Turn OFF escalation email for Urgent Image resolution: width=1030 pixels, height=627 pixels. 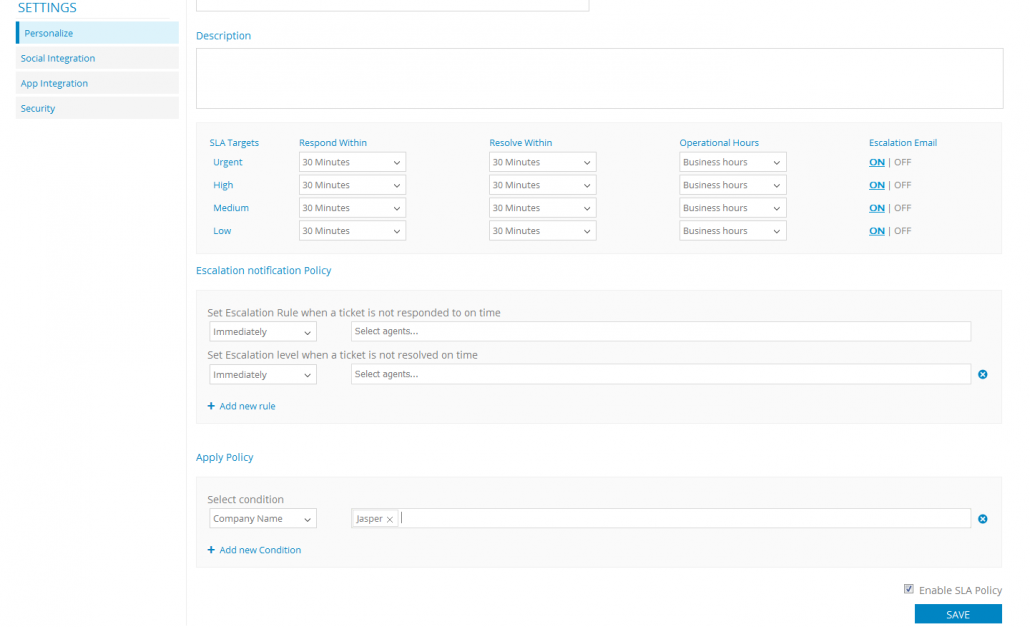point(903,162)
